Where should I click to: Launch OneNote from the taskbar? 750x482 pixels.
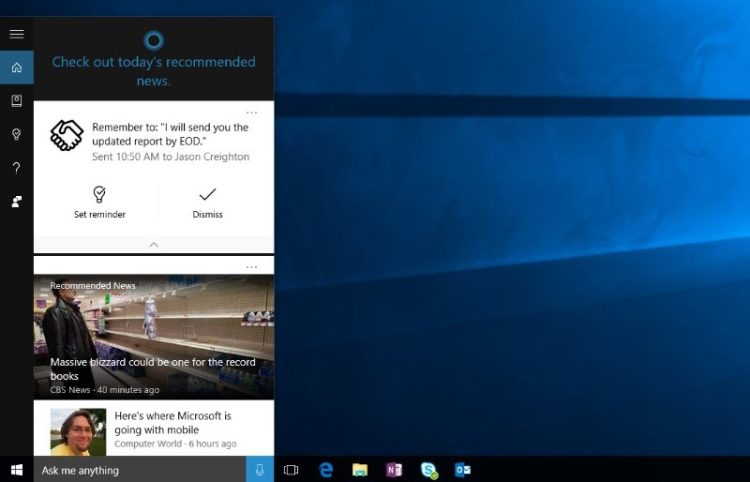click(394, 470)
